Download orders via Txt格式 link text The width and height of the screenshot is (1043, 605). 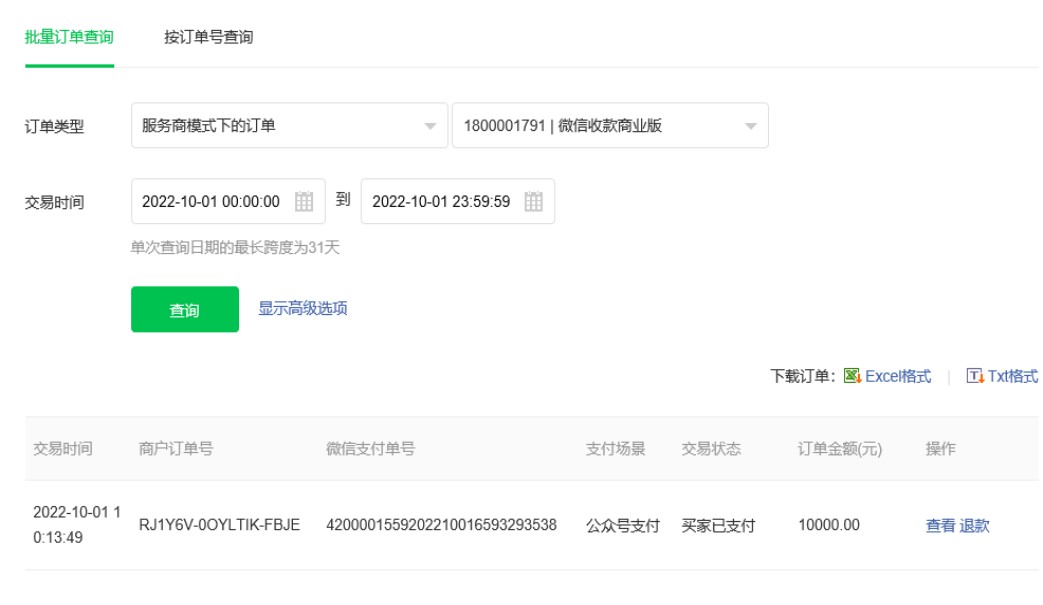[1013, 377]
